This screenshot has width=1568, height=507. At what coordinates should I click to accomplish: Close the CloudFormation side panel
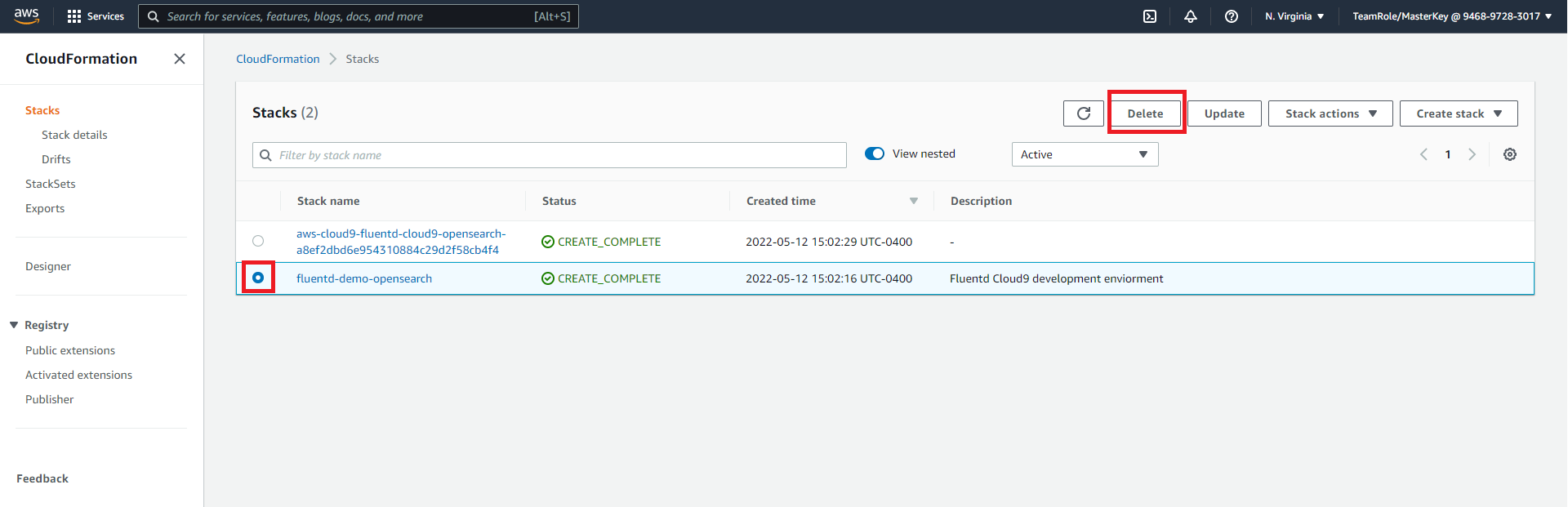[x=180, y=59]
